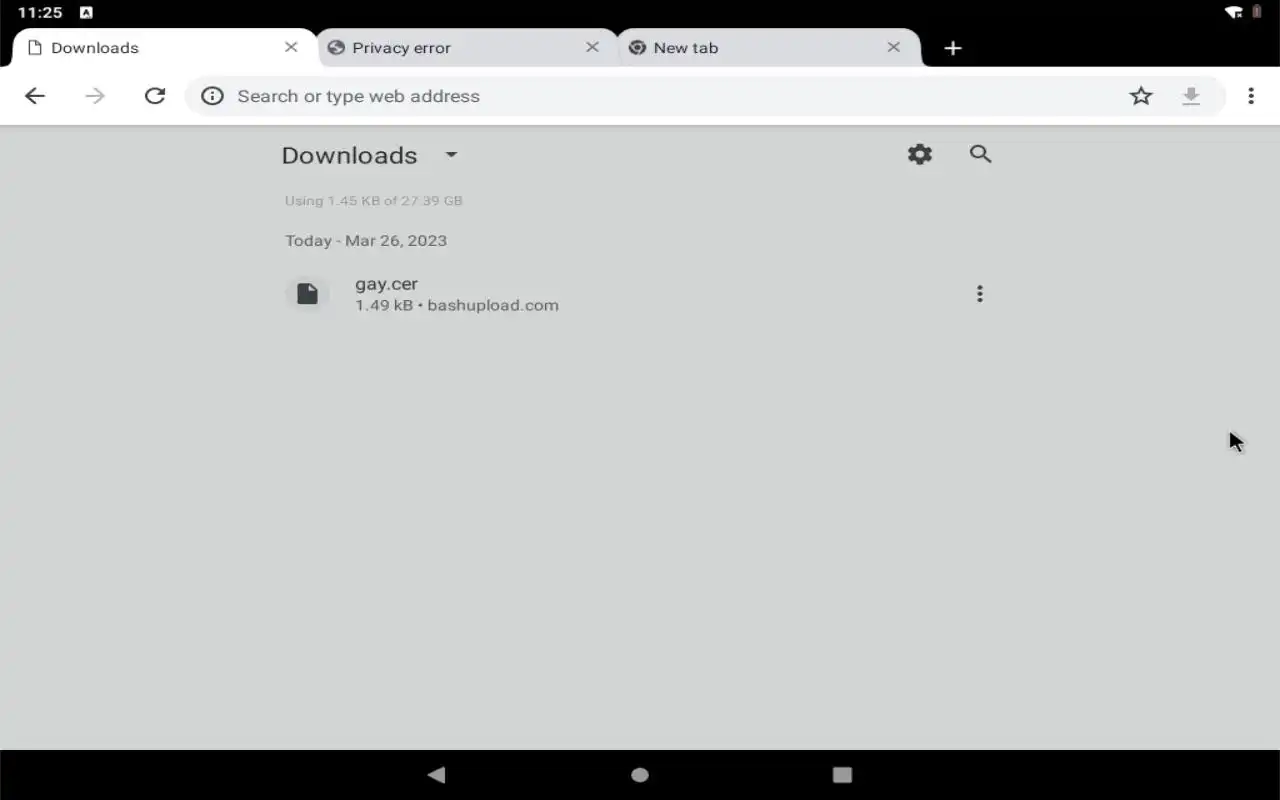Switch to the Privacy error tab

coord(467,48)
